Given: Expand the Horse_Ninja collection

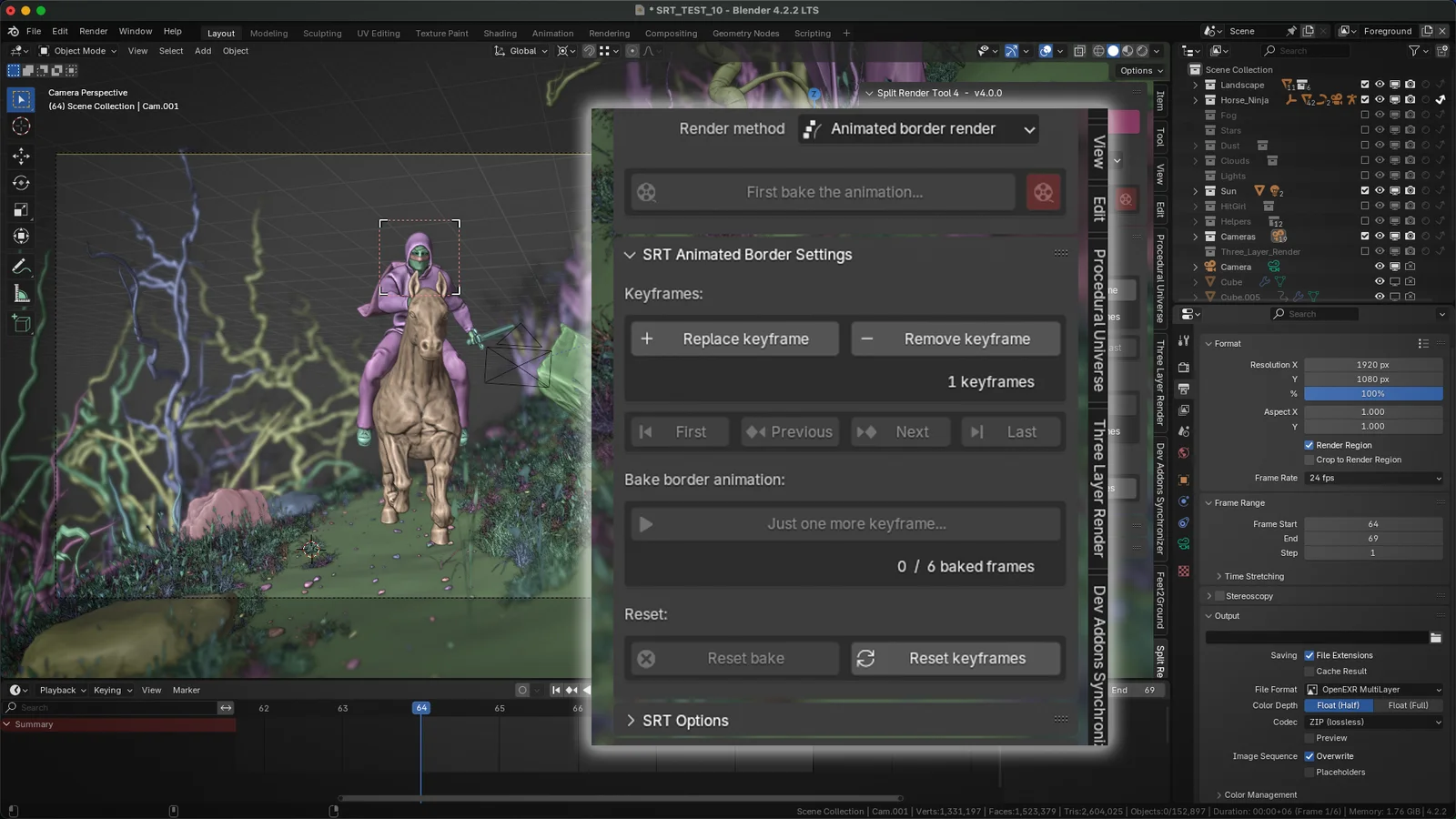Looking at the screenshot, I should 1195,99.
